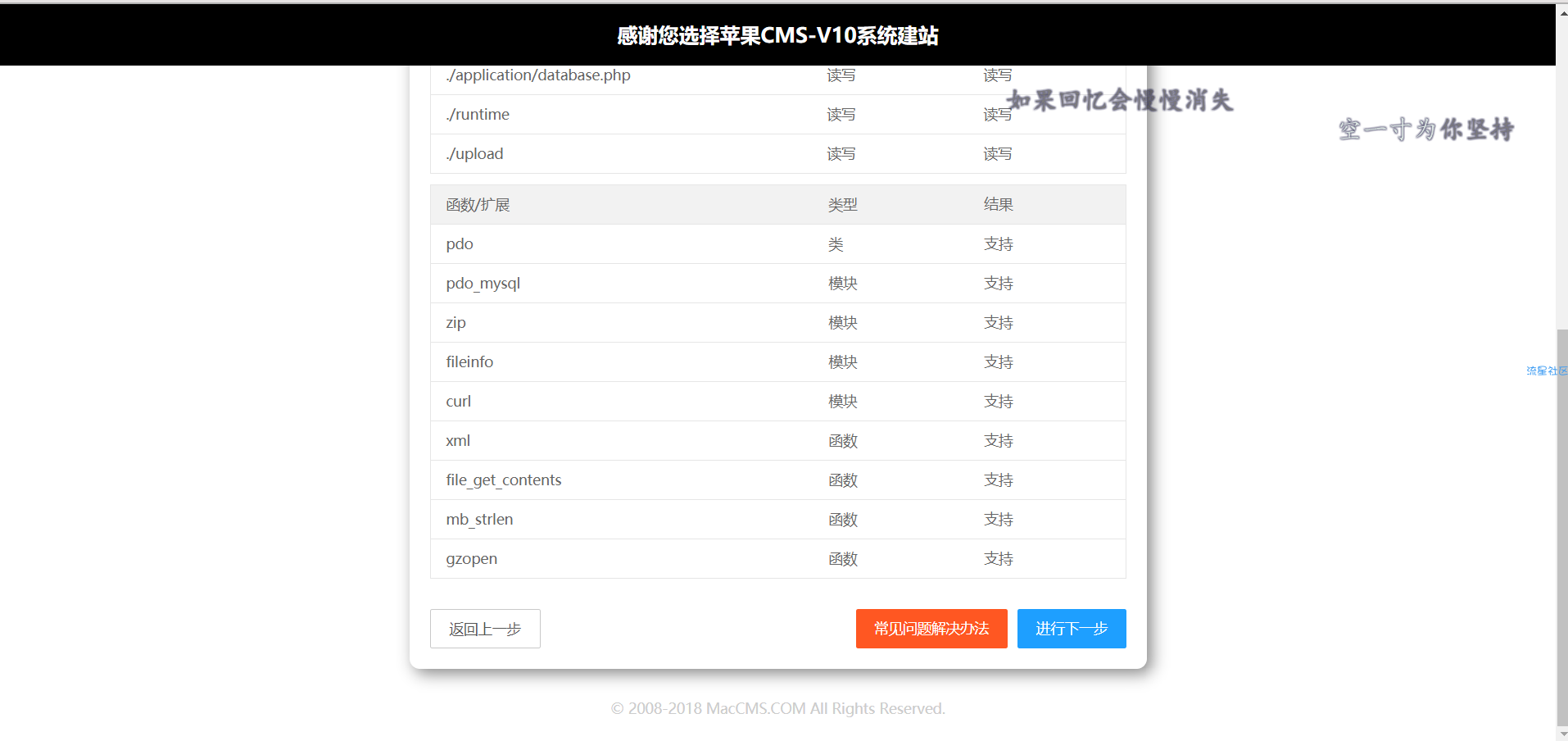This screenshot has width=1568, height=741.
Task: Click 支持 result in file_get_contents row
Action: click(x=998, y=480)
